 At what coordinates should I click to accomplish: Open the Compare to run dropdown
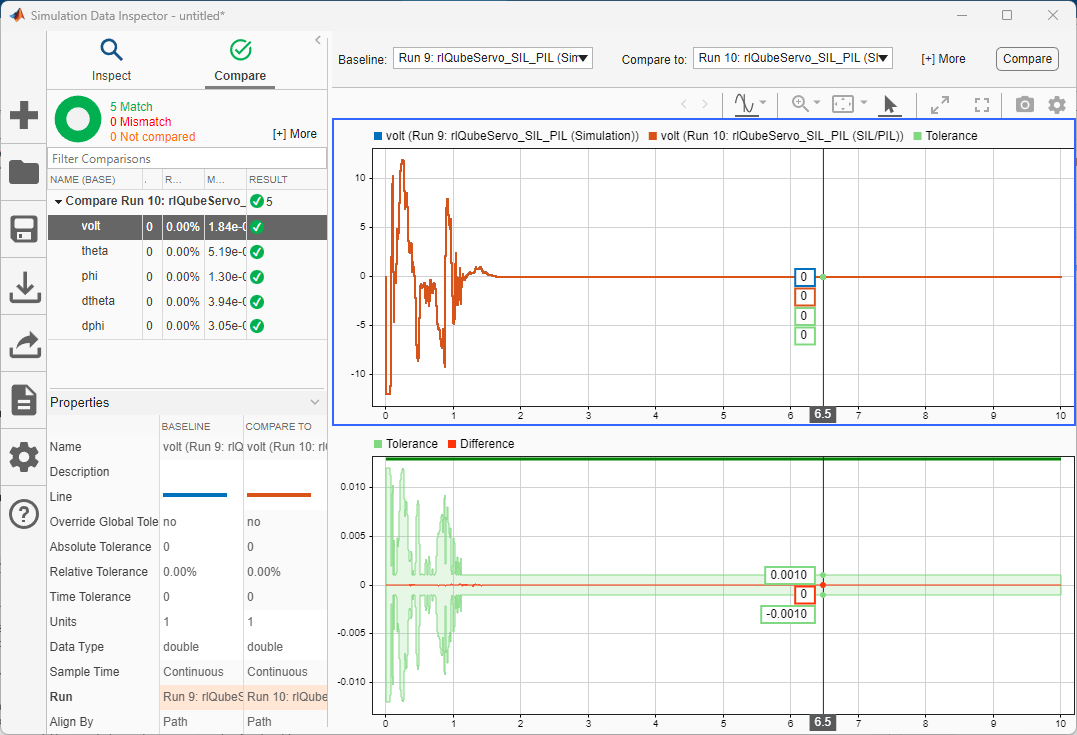click(x=792, y=59)
